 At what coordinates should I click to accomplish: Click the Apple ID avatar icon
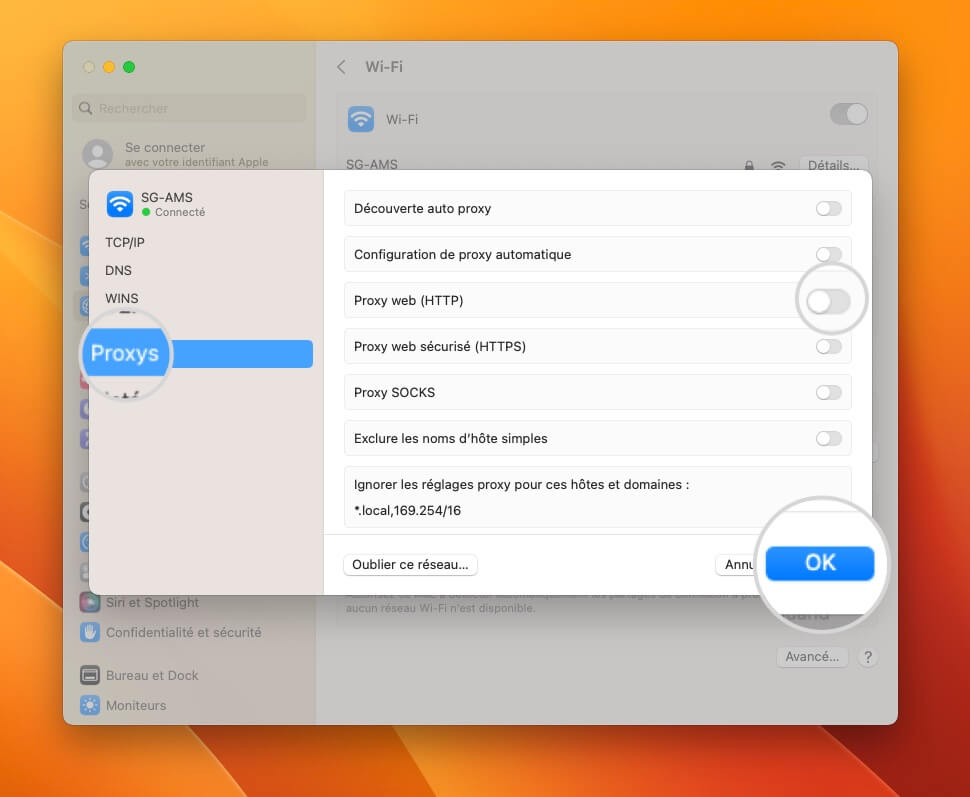click(98, 154)
